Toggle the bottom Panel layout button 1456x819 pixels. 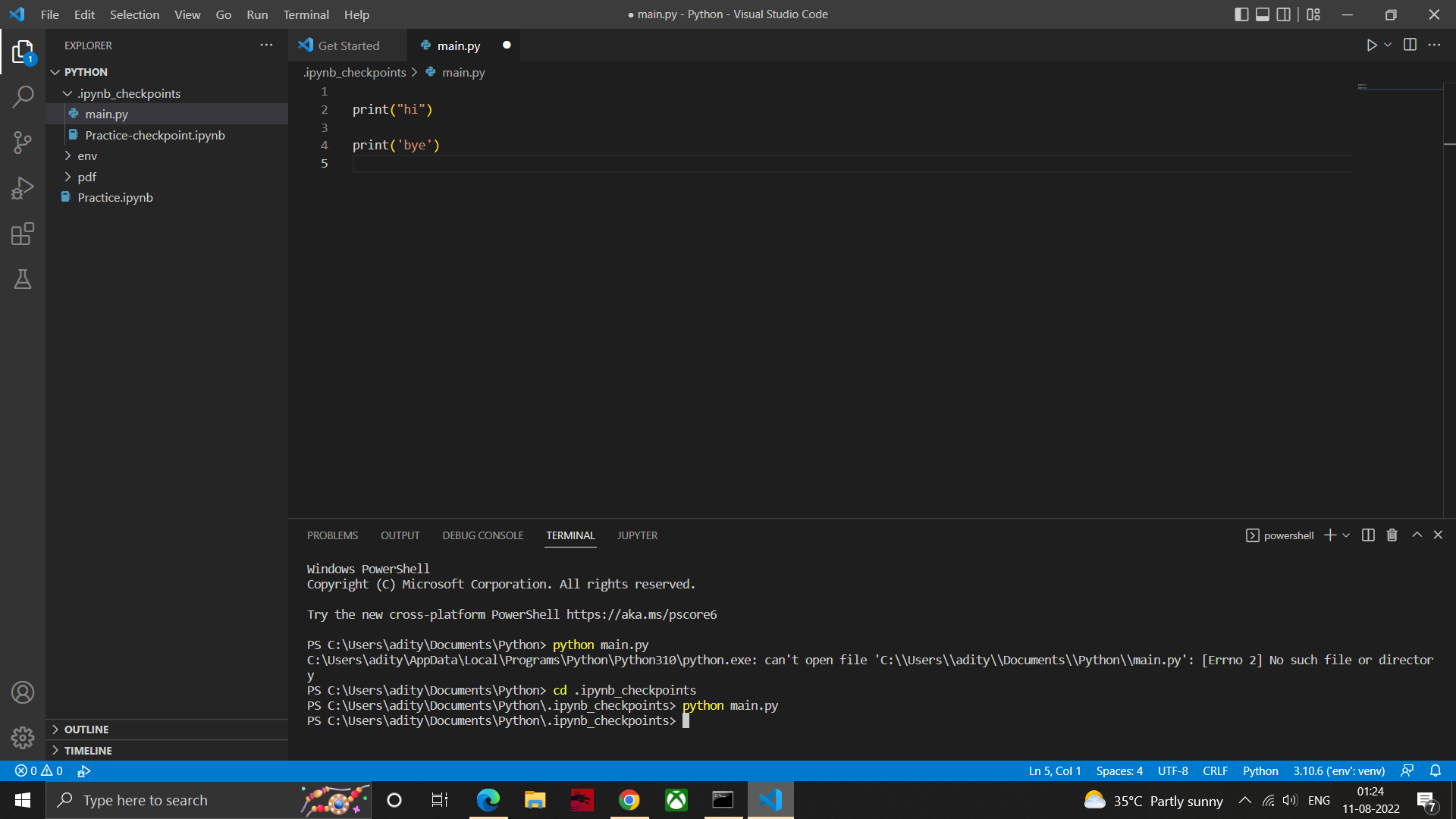[x=1263, y=14]
